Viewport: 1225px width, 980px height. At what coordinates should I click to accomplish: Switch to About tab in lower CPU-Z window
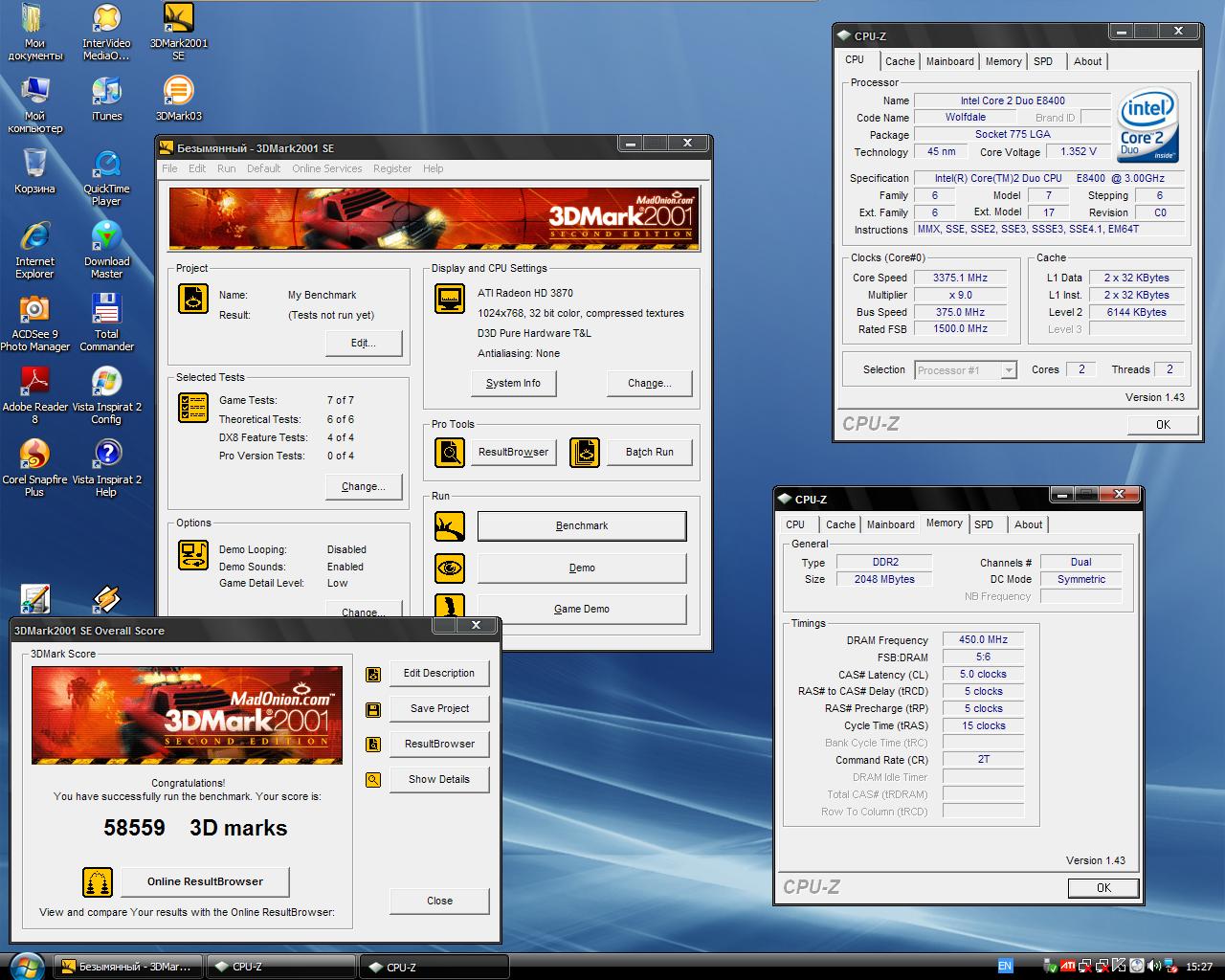click(x=1029, y=524)
